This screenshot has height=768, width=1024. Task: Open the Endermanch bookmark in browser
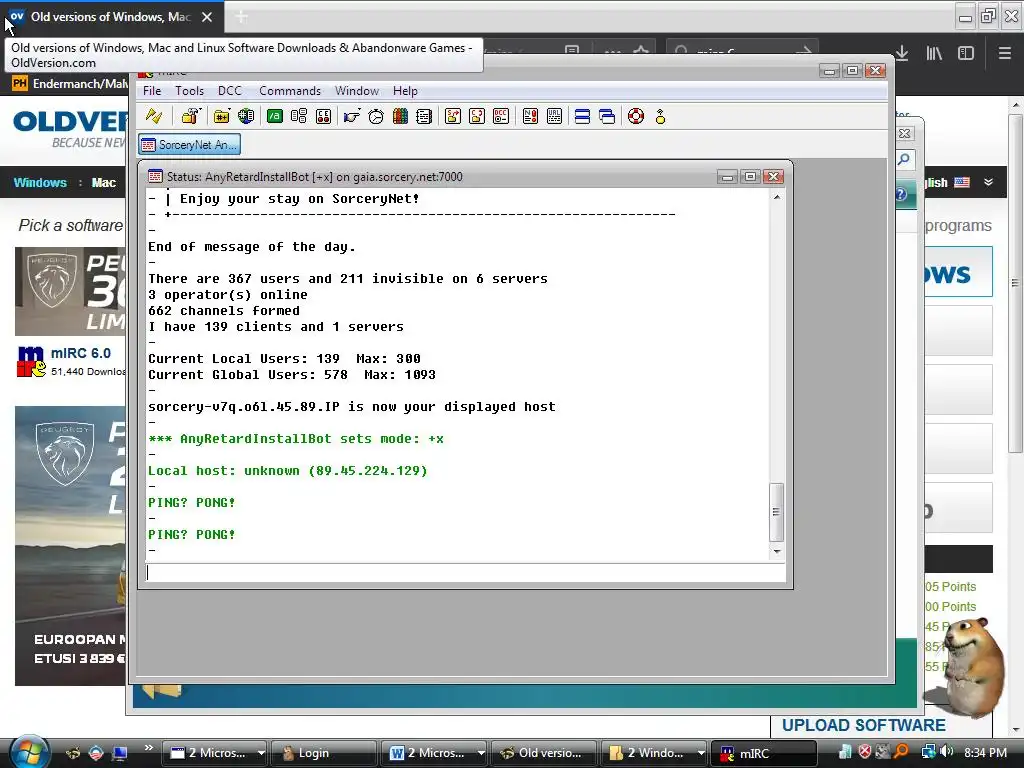tap(71, 84)
